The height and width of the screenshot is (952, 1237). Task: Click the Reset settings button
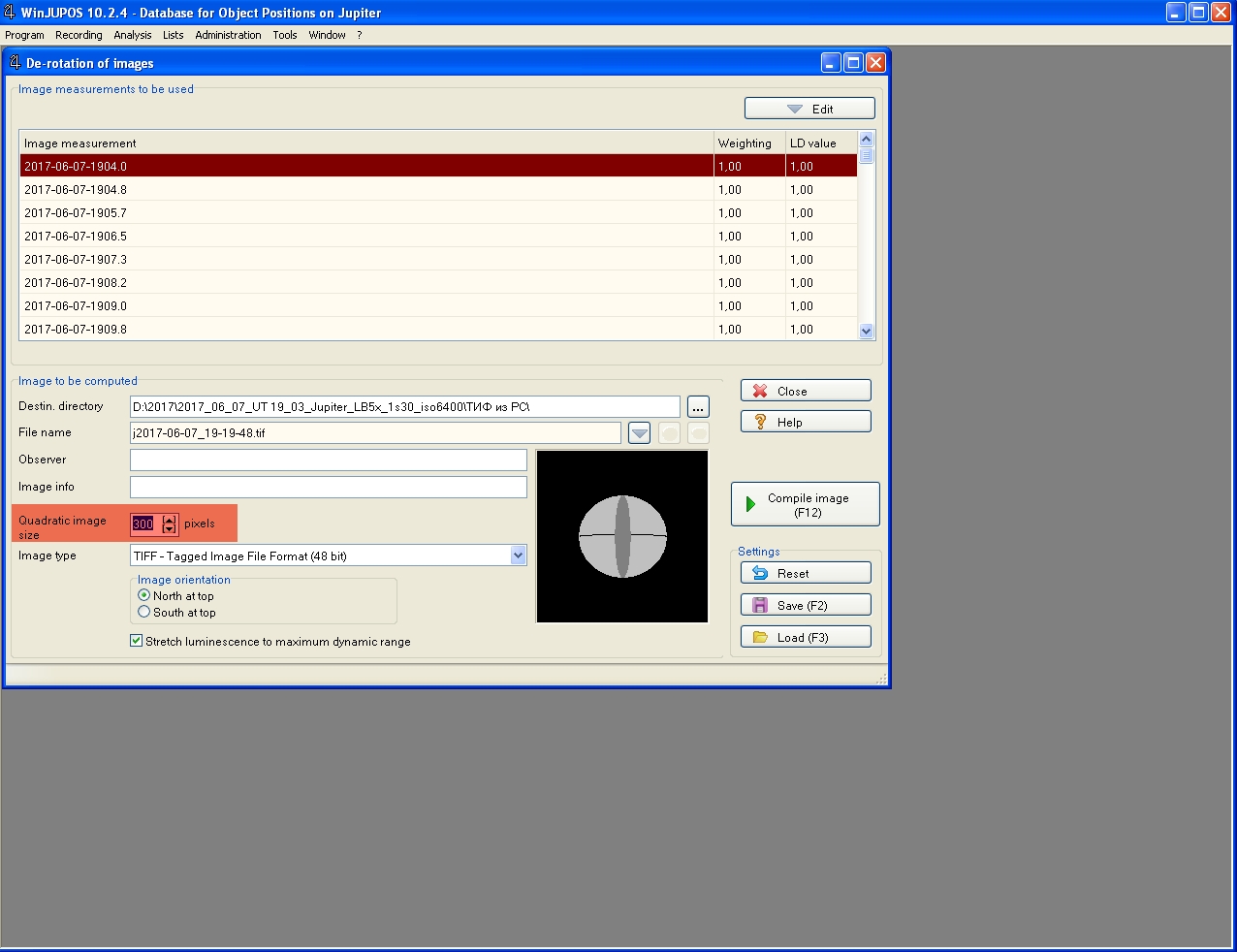[806, 573]
